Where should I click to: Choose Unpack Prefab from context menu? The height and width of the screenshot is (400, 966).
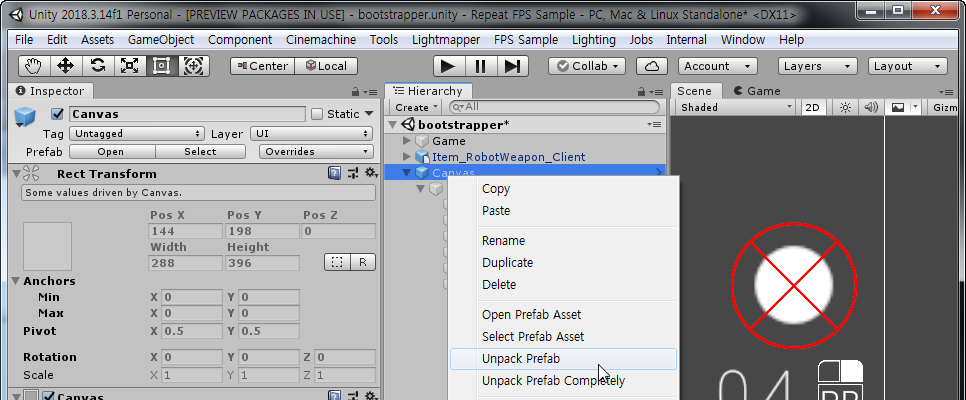(x=563, y=359)
